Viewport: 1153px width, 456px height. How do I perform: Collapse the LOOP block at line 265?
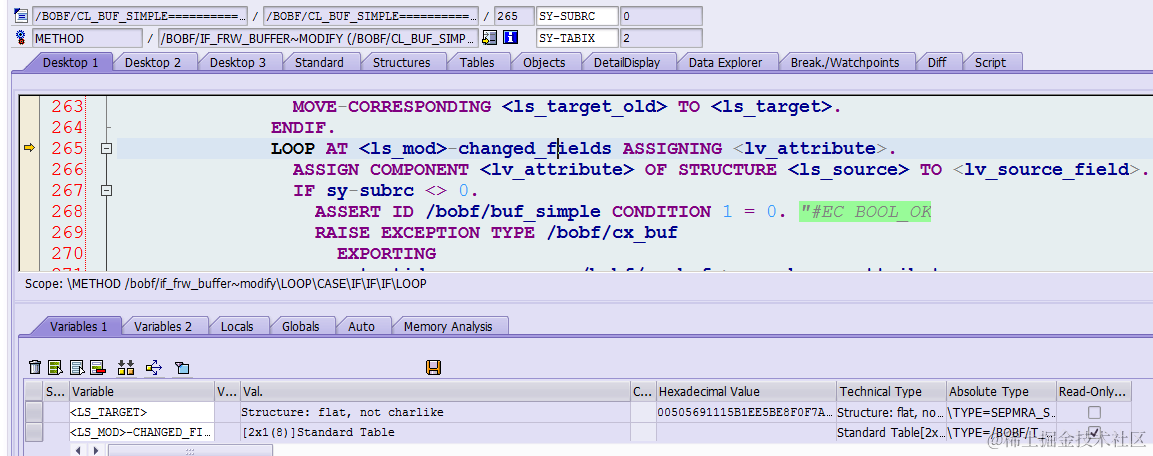[107, 149]
